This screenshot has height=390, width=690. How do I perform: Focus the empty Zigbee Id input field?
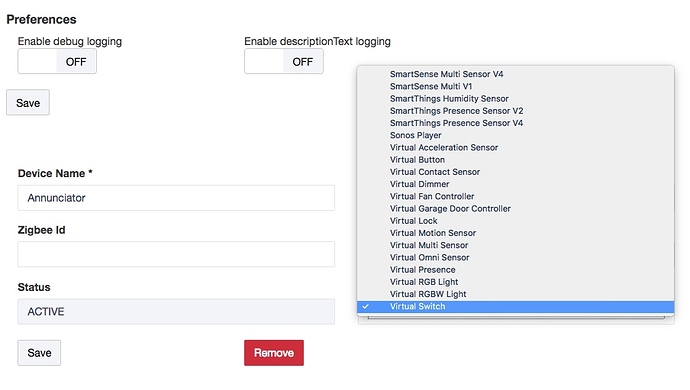[176, 254]
